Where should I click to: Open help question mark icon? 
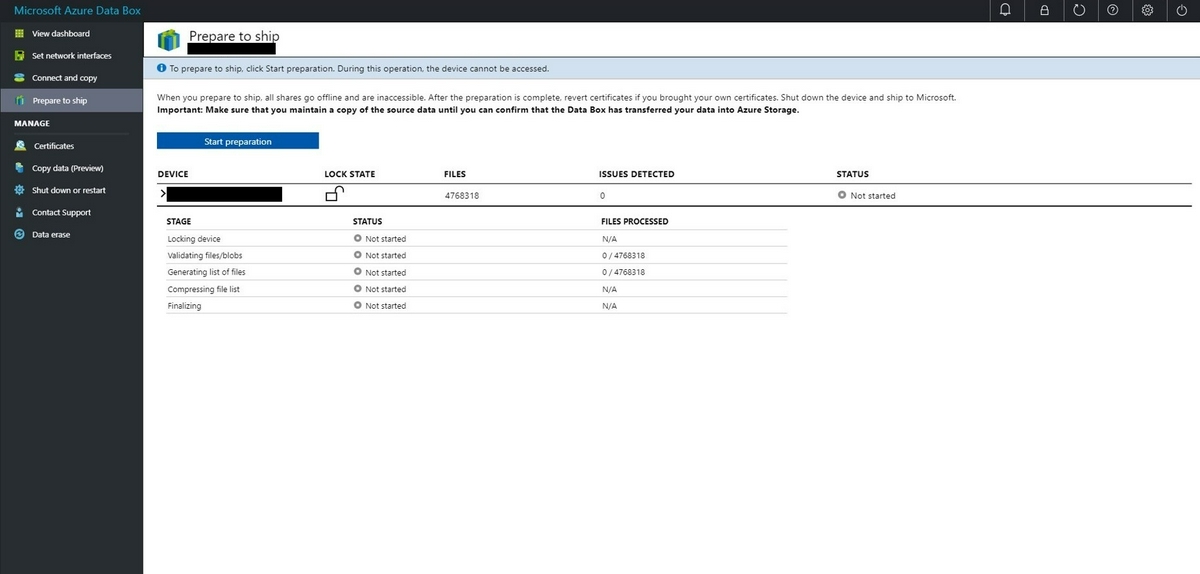click(1113, 10)
